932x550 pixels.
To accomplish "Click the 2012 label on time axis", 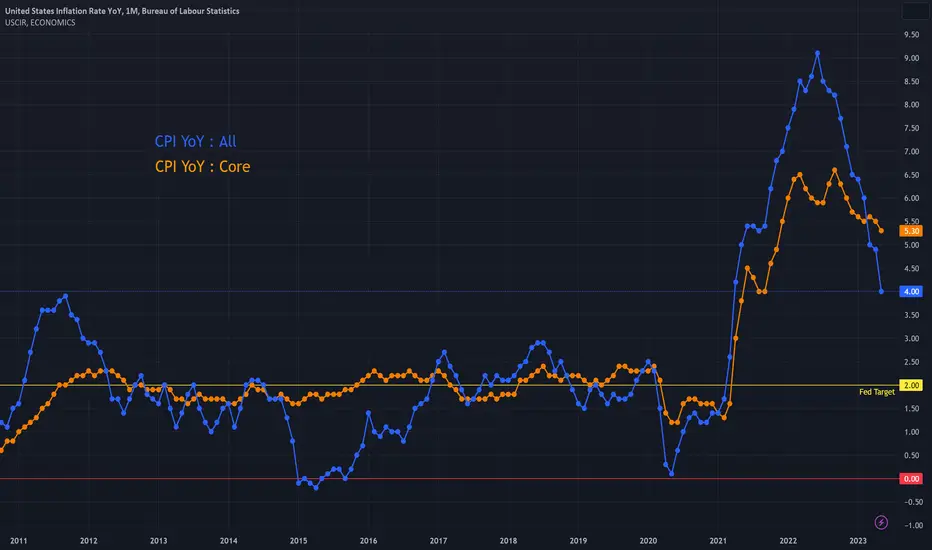I will (x=89, y=540).
